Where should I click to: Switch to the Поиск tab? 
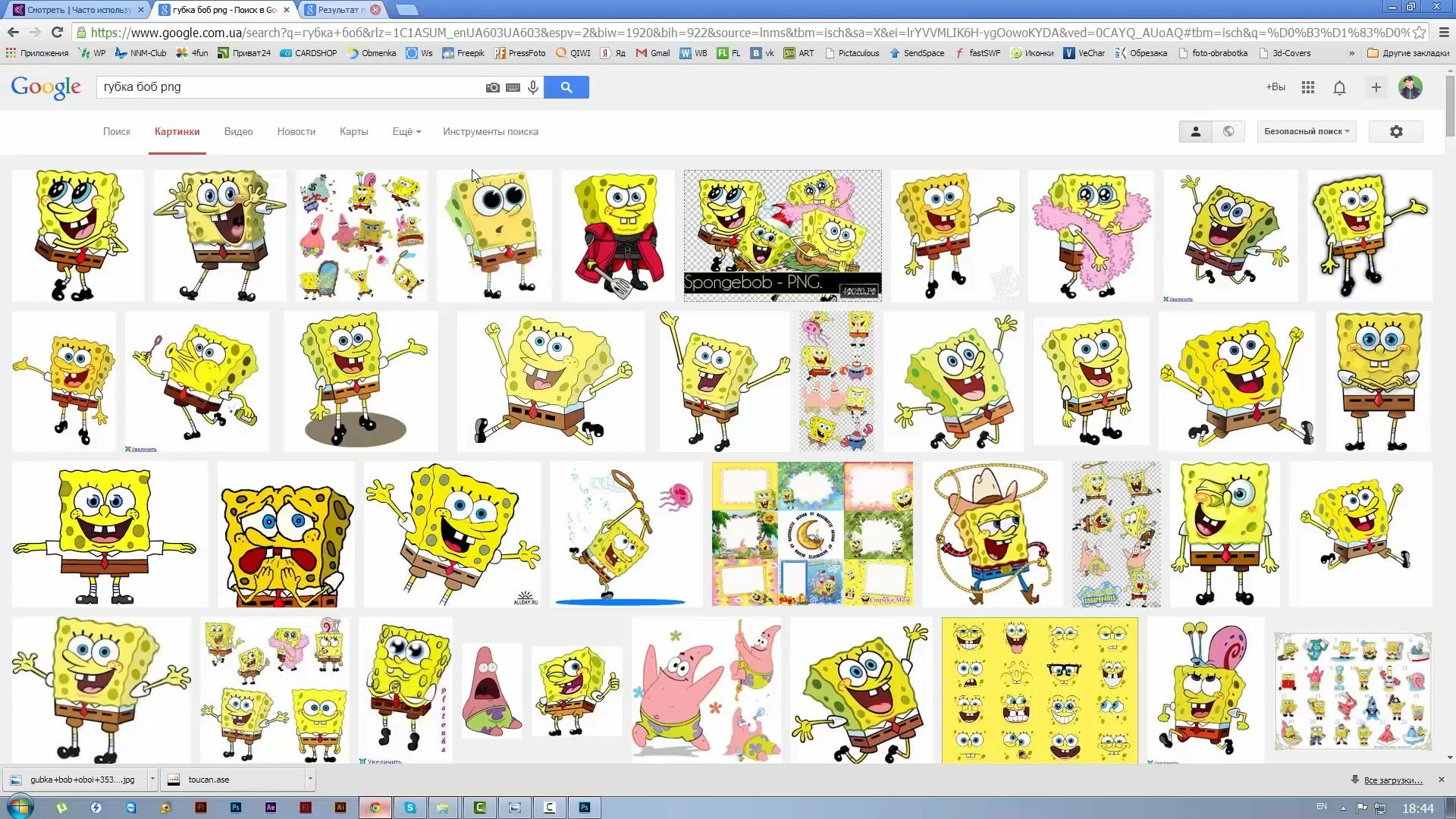117,131
